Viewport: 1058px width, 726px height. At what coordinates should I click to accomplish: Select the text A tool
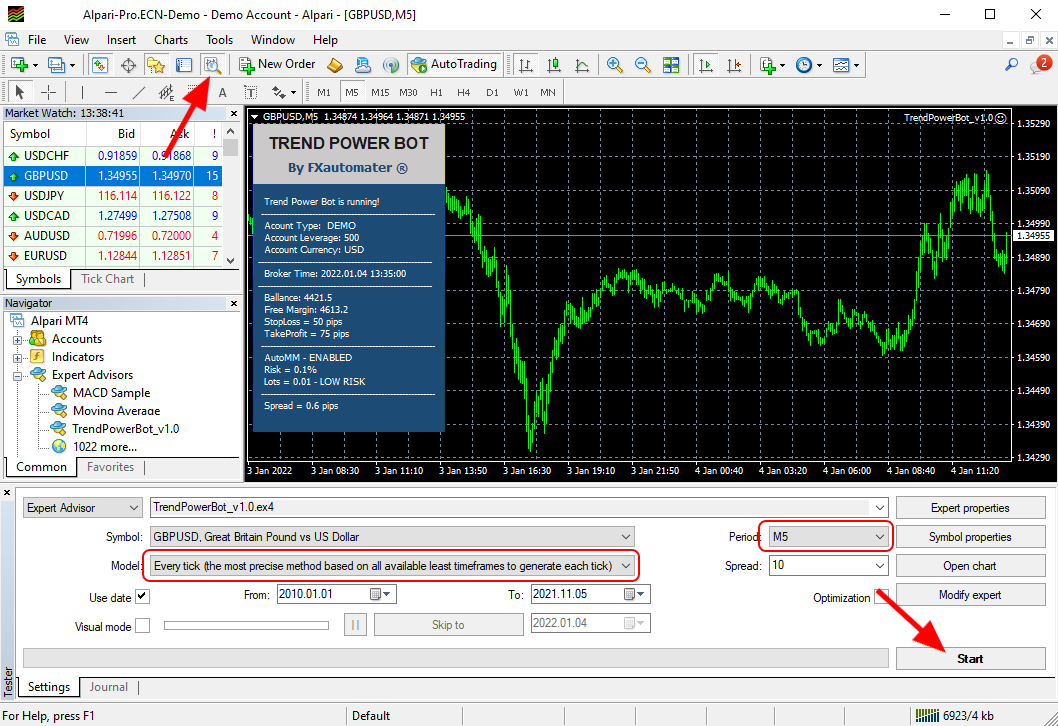(222, 92)
